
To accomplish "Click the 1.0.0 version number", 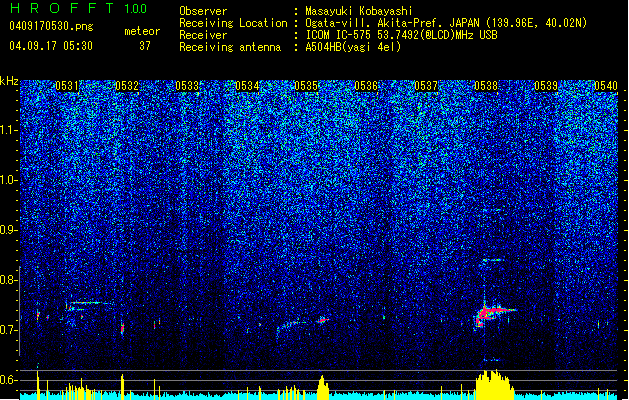I will pos(136,9).
